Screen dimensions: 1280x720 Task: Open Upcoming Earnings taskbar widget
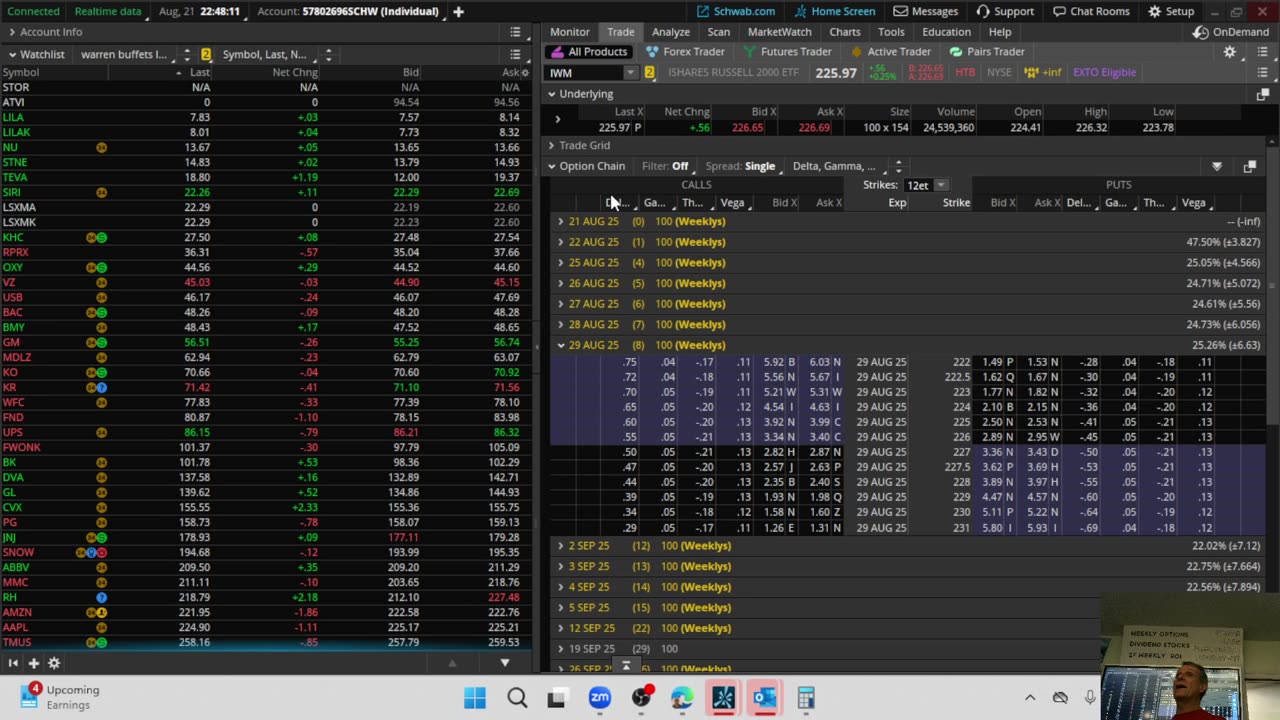click(x=62, y=697)
